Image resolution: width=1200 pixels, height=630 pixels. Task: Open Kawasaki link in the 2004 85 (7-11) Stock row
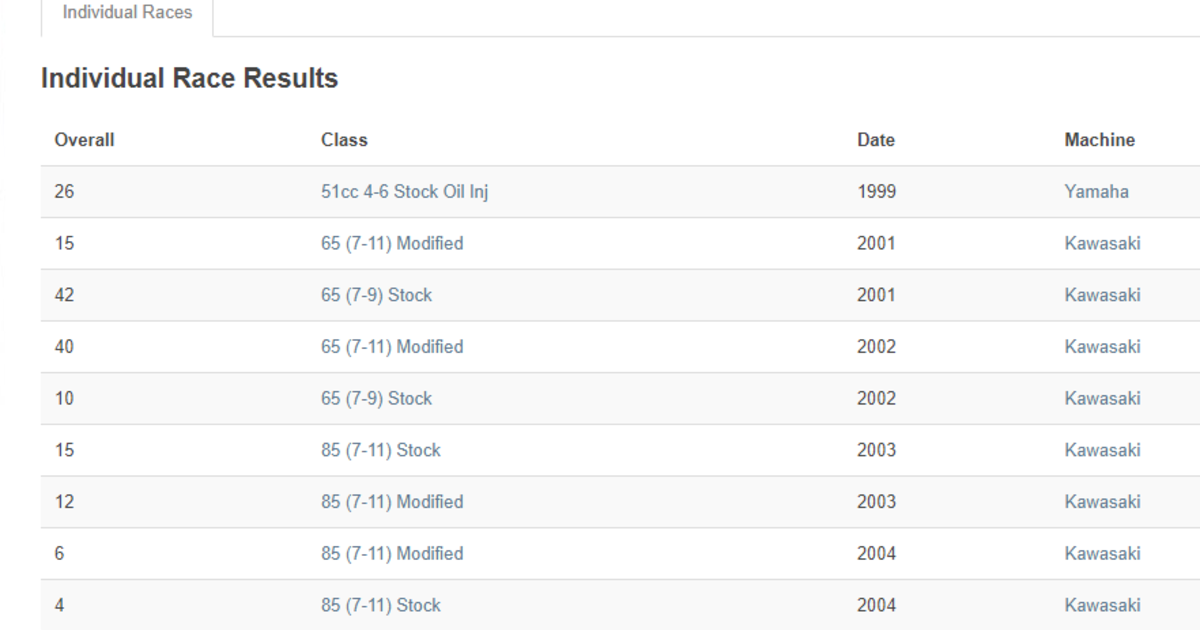(1102, 606)
